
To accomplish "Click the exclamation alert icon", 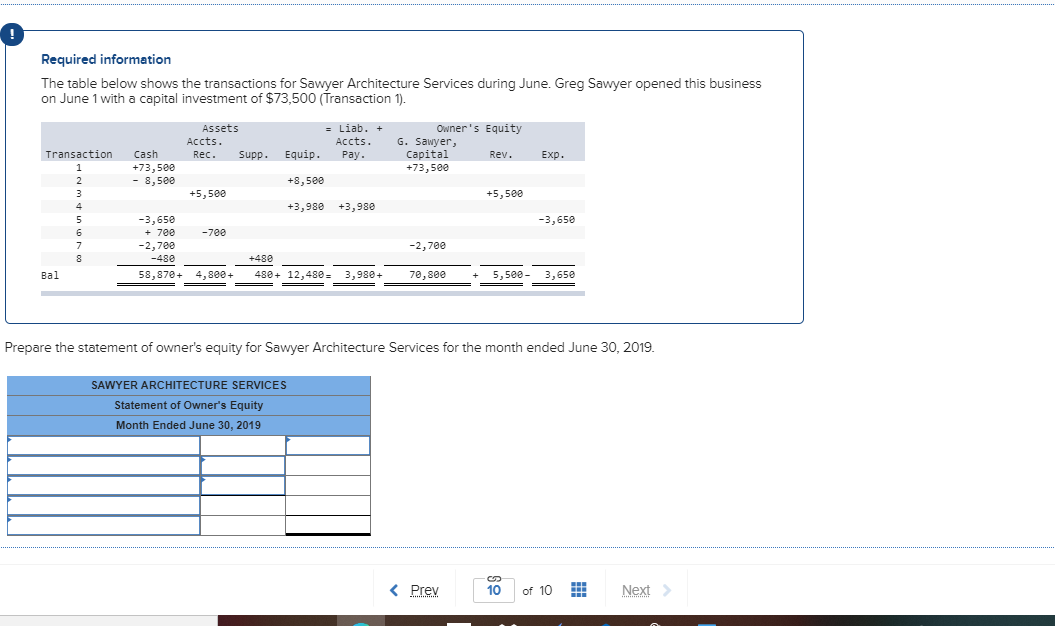I will [12, 34].
